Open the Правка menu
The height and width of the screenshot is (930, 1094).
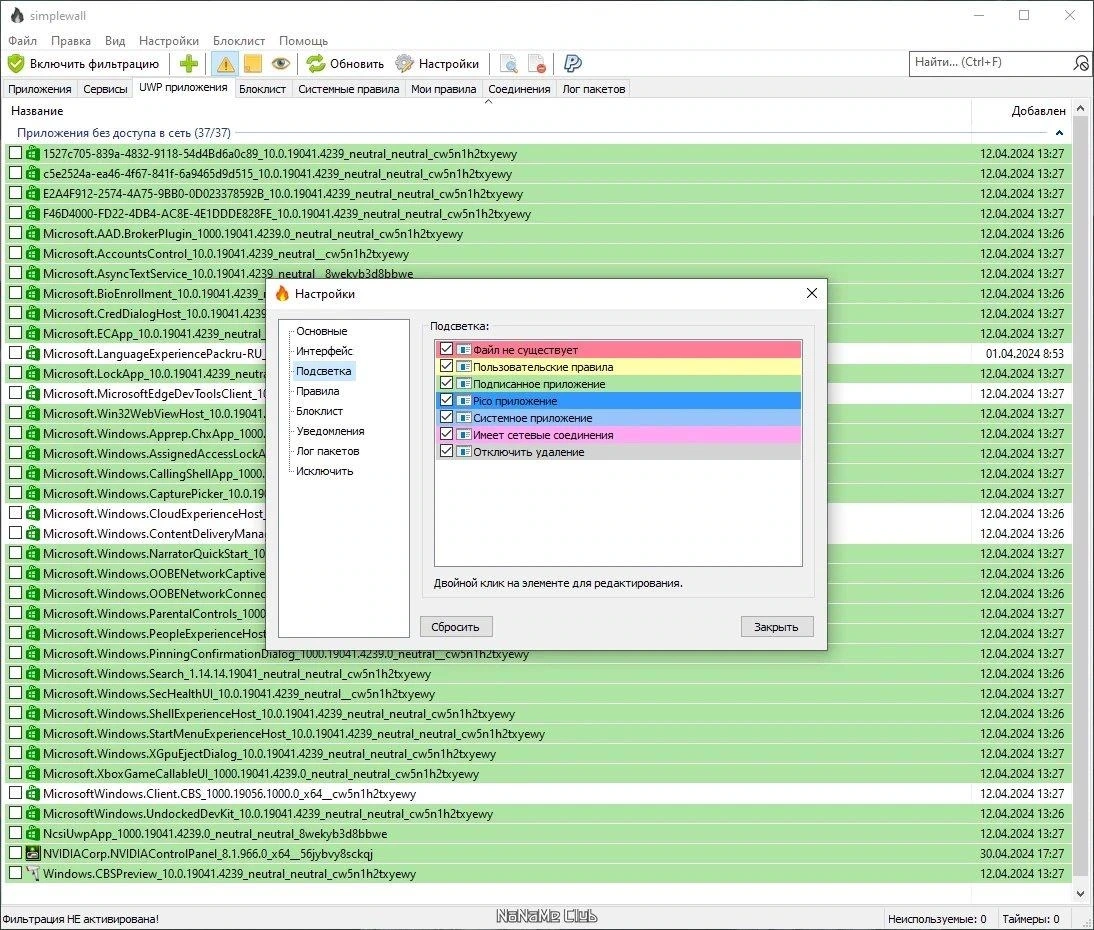point(70,40)
